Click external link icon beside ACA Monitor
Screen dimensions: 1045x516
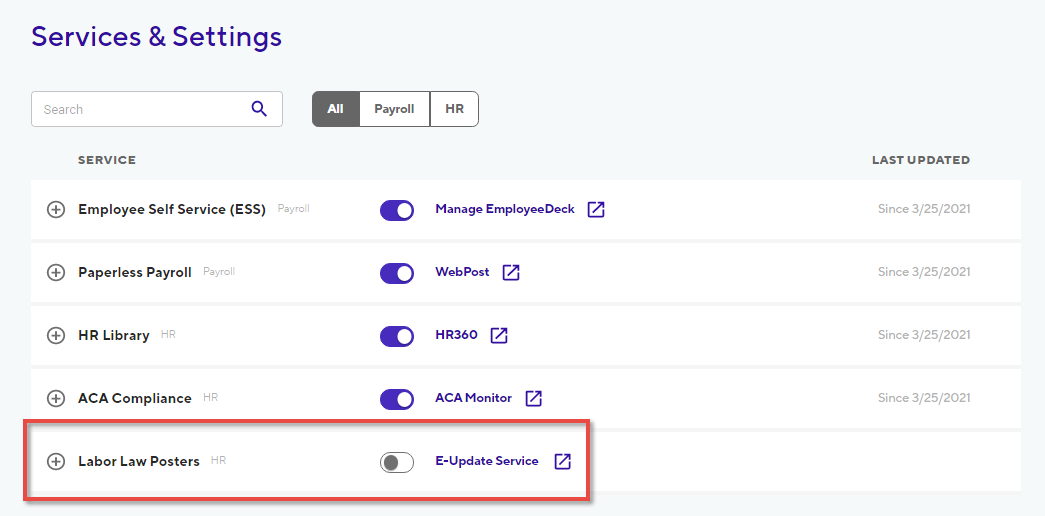click(533, 398)
